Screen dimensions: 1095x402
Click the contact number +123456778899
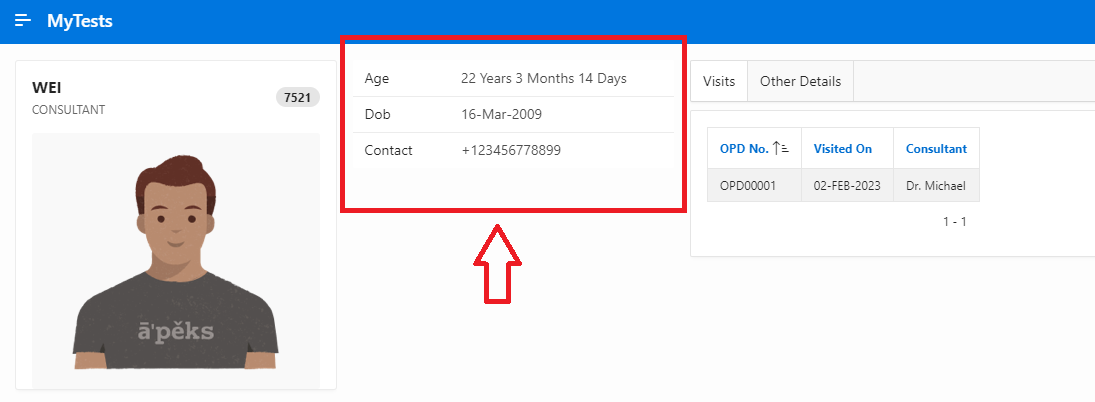(x=511, y=150)
